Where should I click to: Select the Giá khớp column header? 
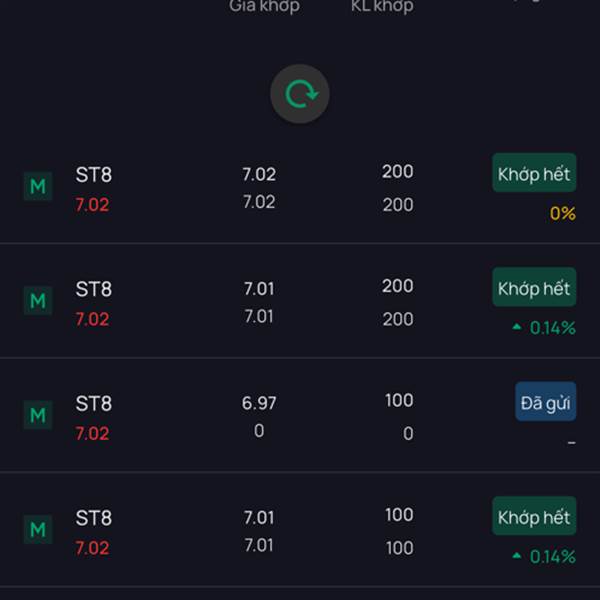pos(264,6)
